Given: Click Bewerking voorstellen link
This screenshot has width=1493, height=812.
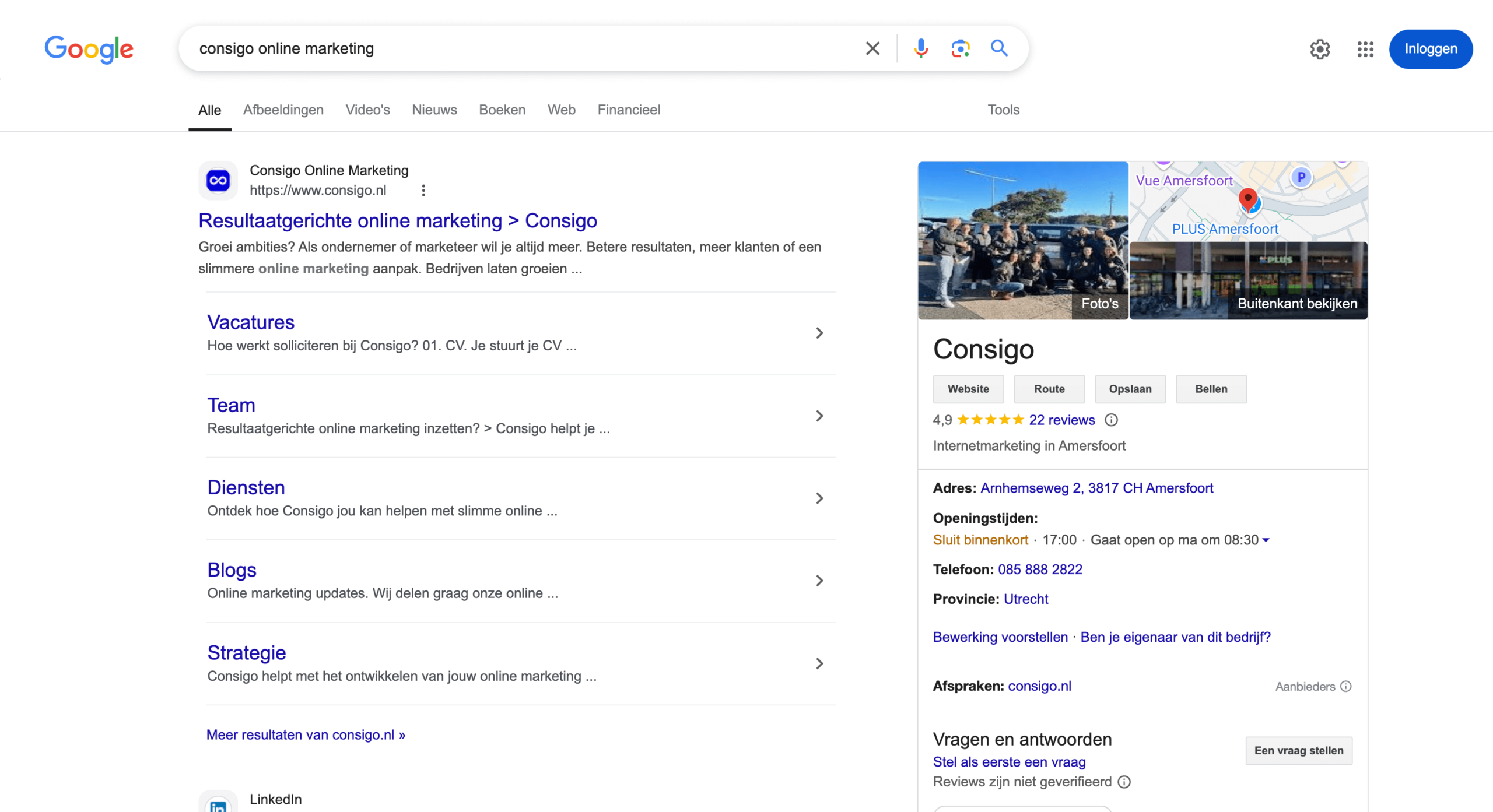Looking at the screenshot, I should pyautogui.click(x=1000, y=637).
